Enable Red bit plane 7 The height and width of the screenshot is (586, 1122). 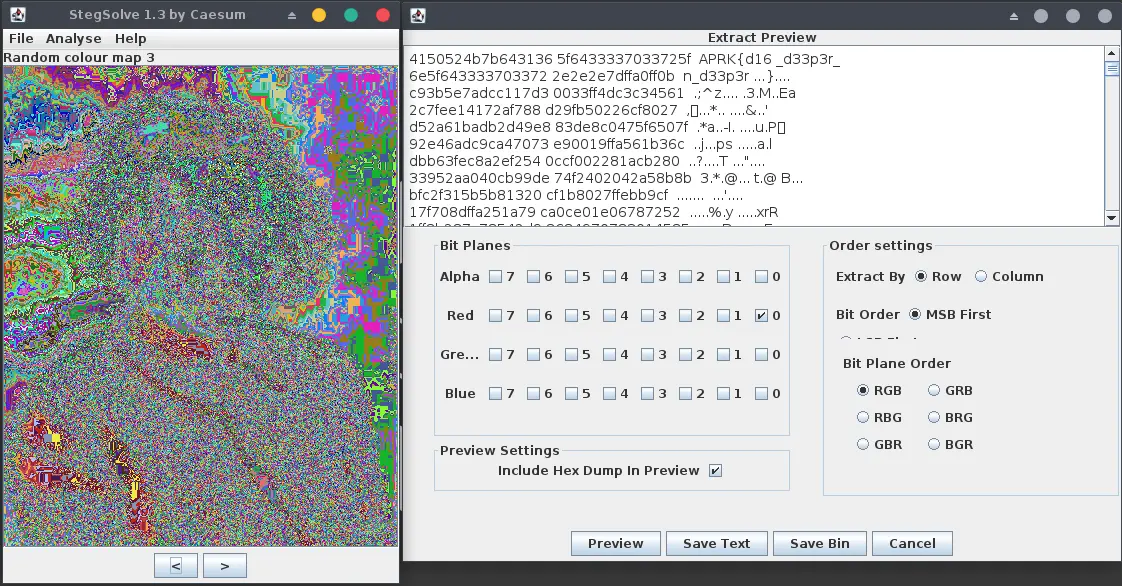coord(495,316)
